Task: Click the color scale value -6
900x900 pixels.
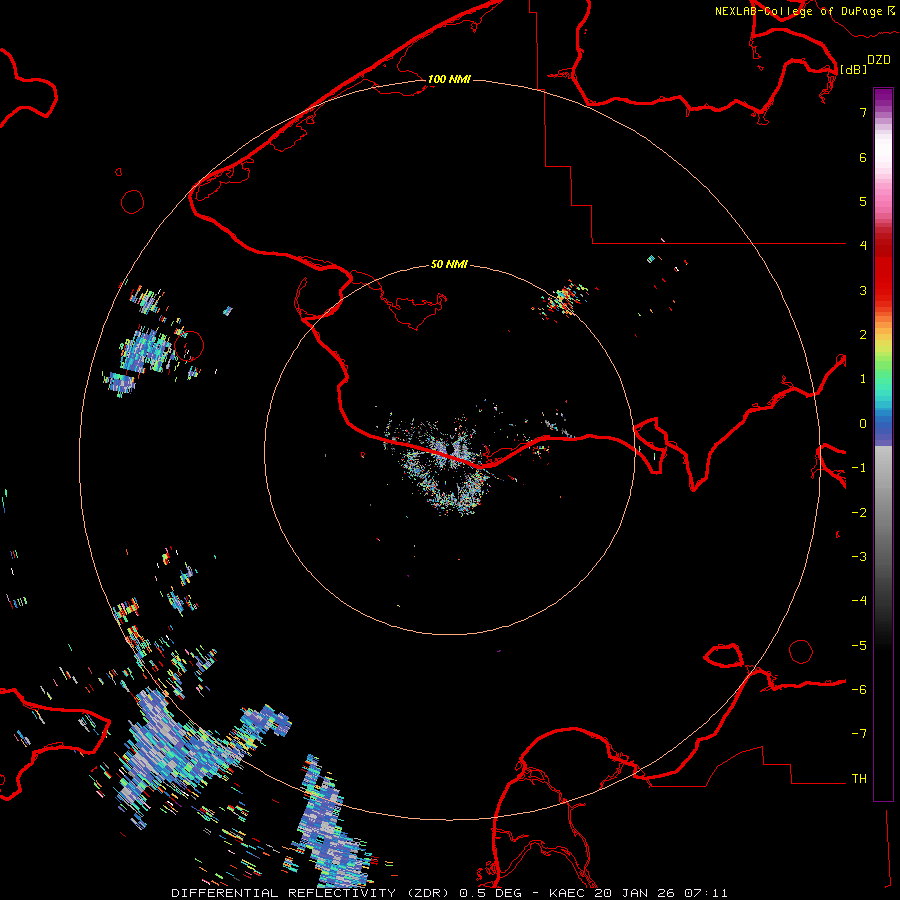Action: pyautogui.click(x=859, y=690)
